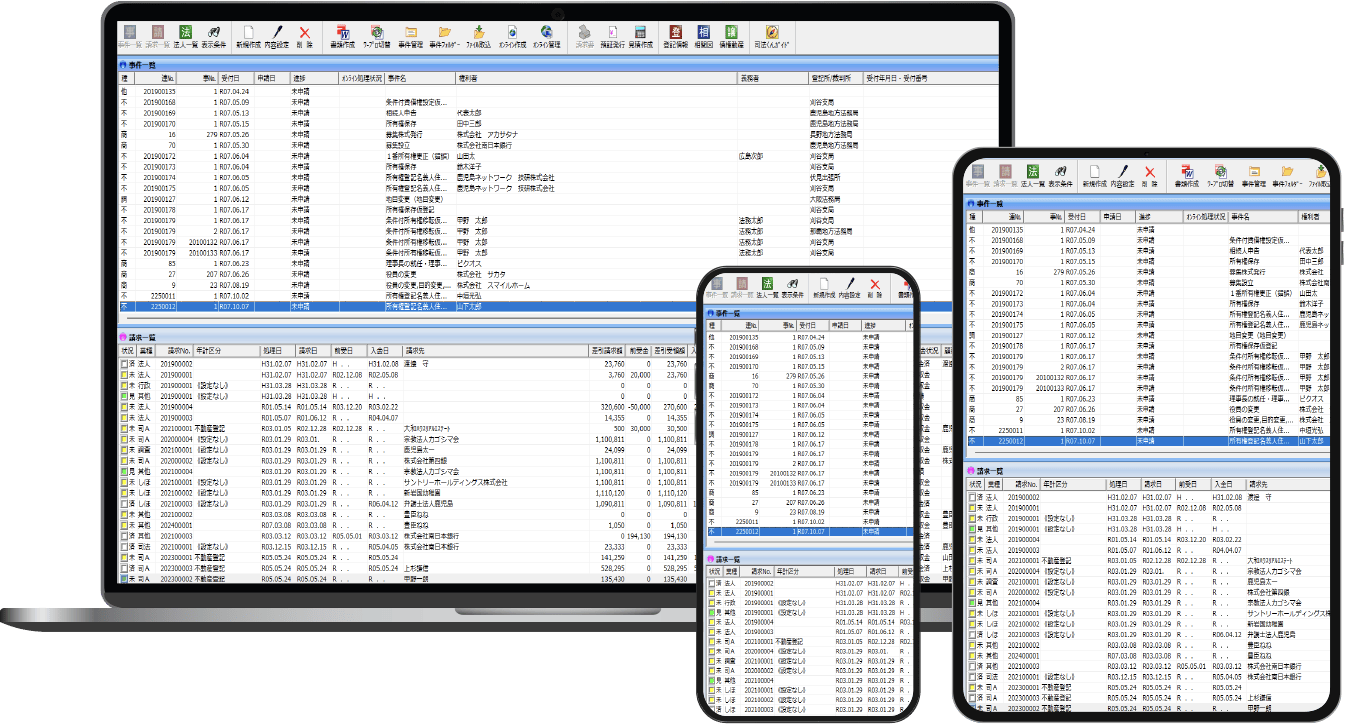The height and width of the screenshot is (724, 1345).
Task: Click 事件一覧 toolbar icon on the laptop
Action: (130, 37)
